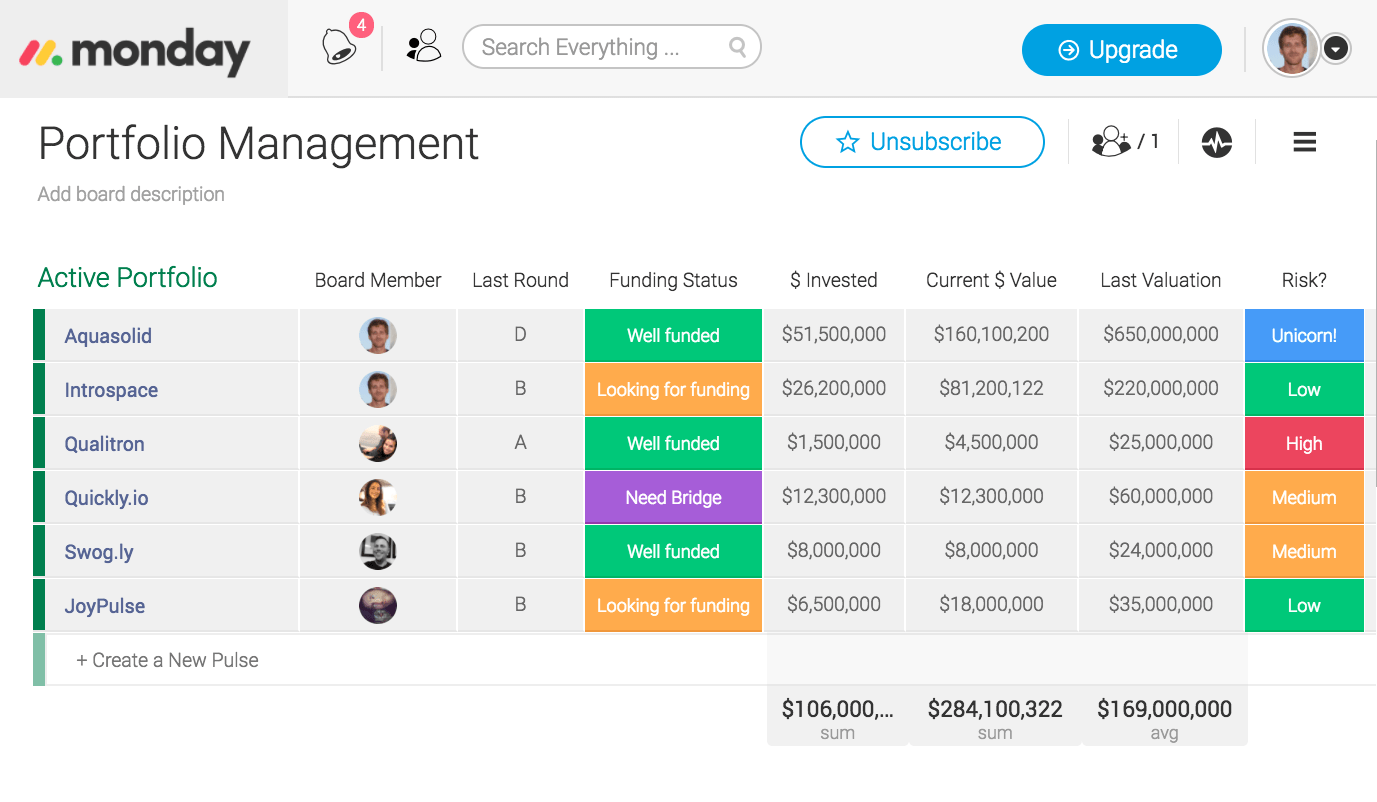Screen dimensions: 1377x802
Task: Click the Funding Status column header
Action: pos(673,280)
